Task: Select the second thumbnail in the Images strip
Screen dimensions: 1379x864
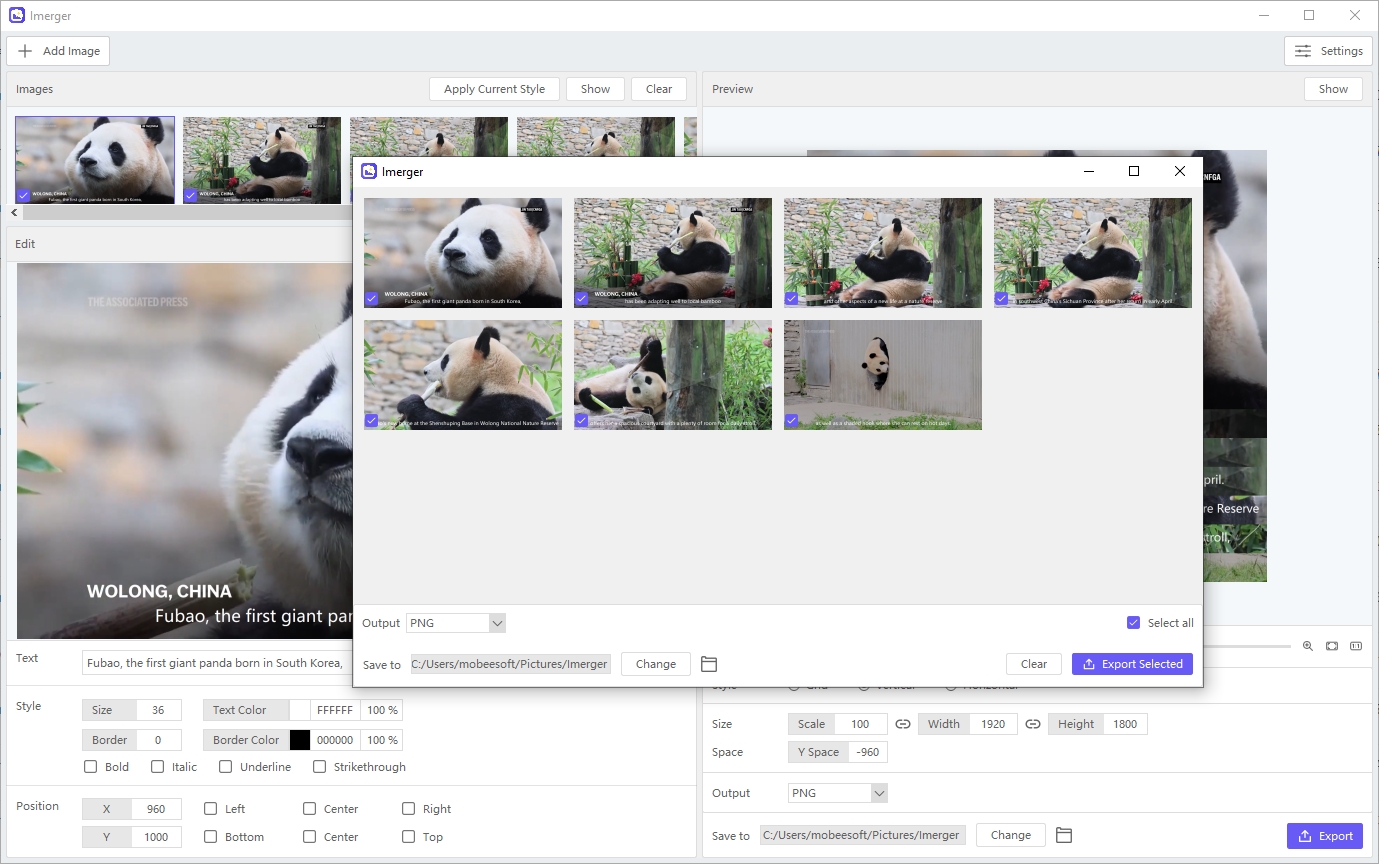Action: click(262, 160)
